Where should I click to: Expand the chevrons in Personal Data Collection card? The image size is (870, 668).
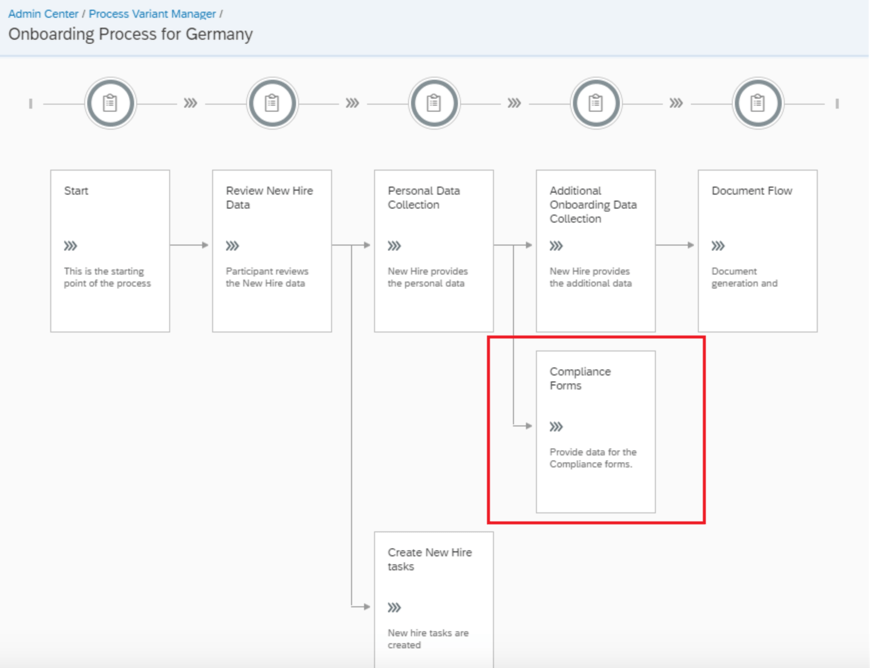click(x=395, y=246)
